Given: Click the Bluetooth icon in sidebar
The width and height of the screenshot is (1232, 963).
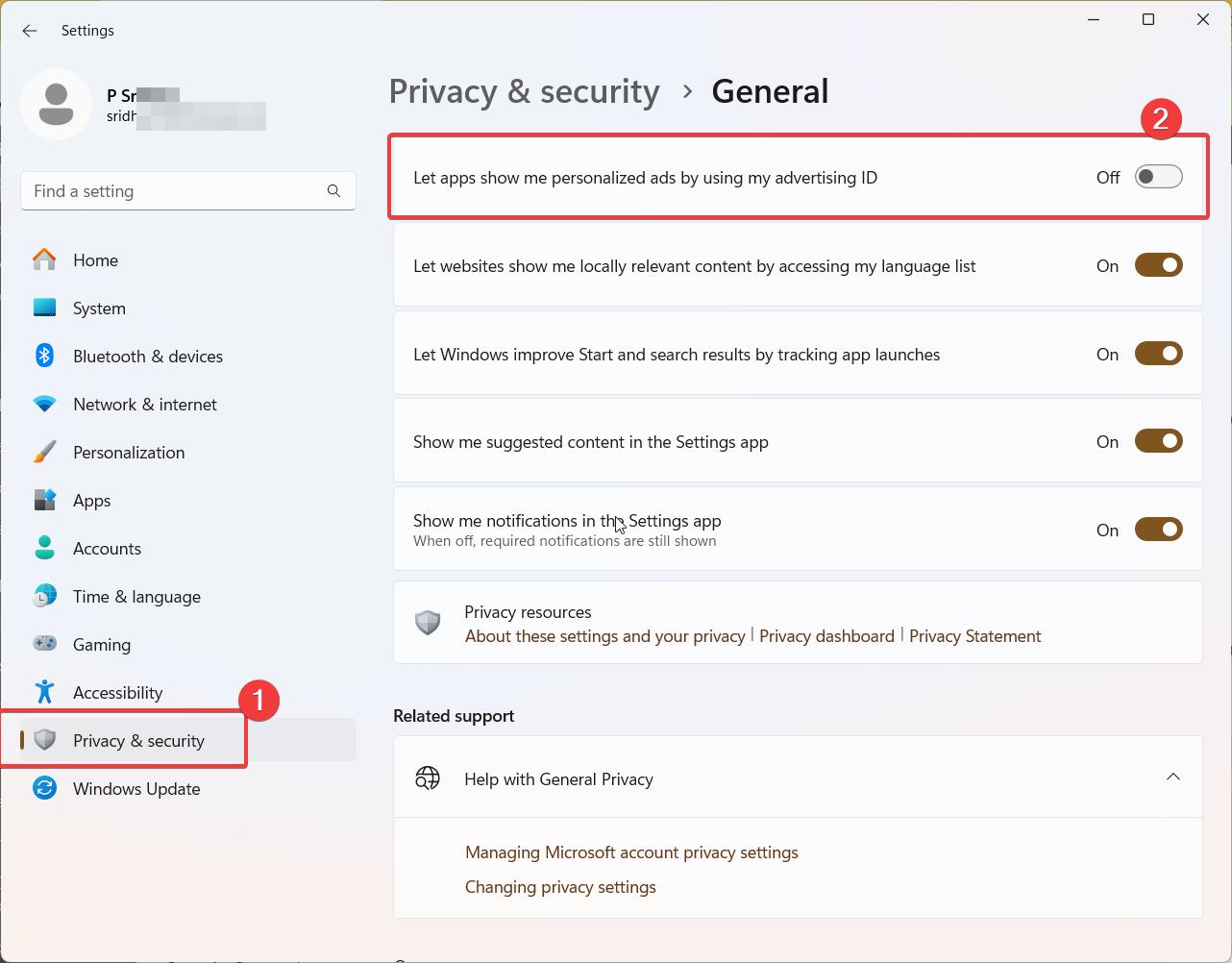Looking at the screenshot, I should tap(44, 356).
